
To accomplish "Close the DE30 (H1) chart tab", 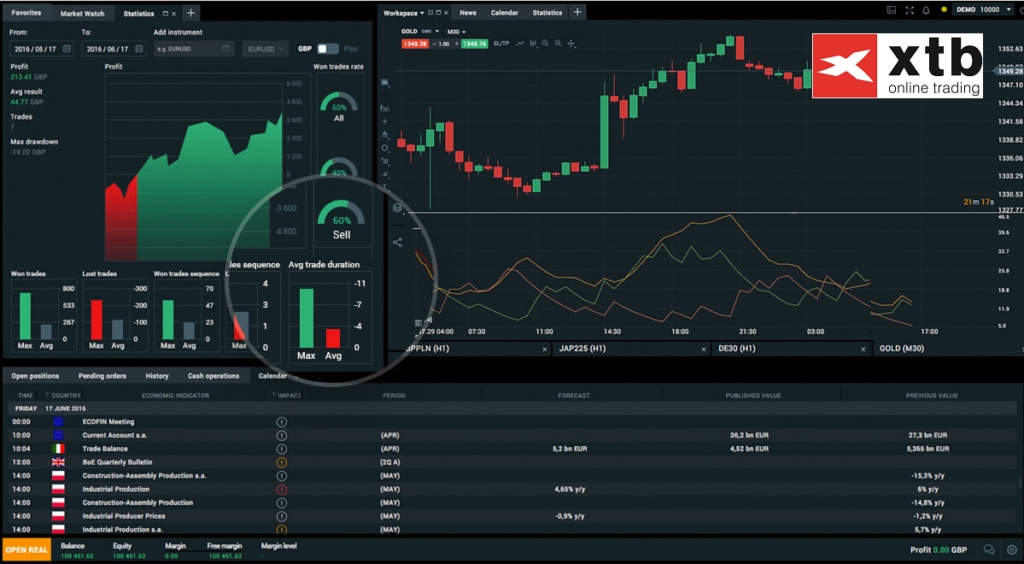I will tap(863, 349).
